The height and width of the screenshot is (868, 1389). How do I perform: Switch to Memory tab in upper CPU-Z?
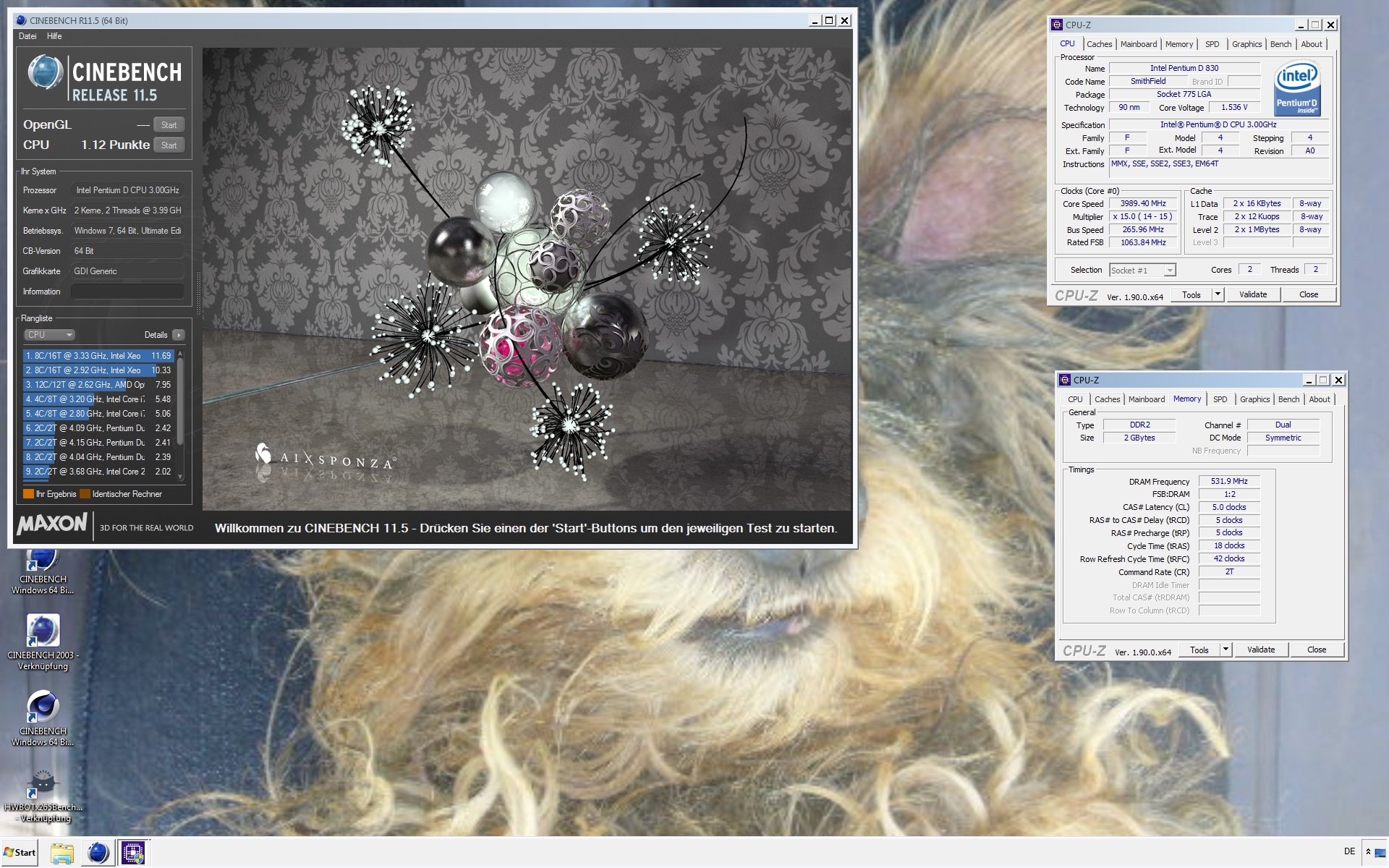coord(1178,44)
